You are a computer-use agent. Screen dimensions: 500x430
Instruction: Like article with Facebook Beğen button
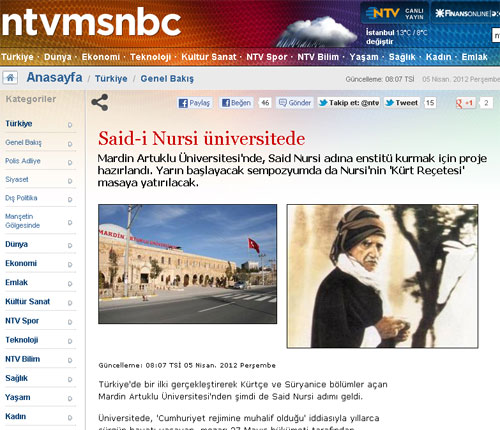pyautogui.click(x=236, y=103)
